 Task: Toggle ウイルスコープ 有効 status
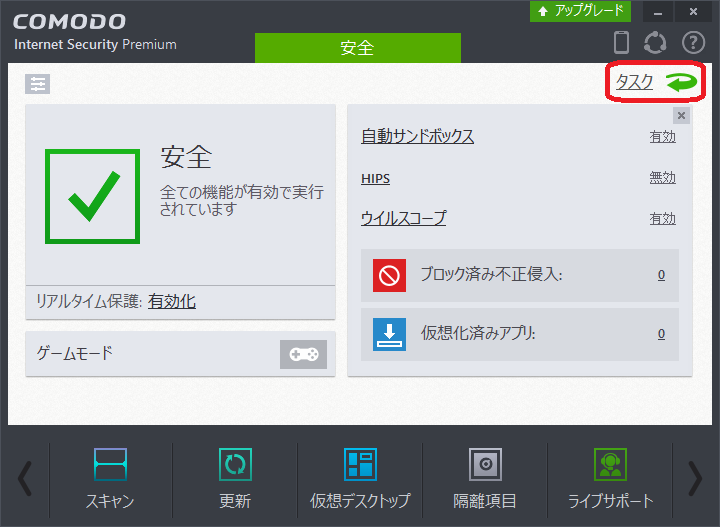[x=663, y=219]
